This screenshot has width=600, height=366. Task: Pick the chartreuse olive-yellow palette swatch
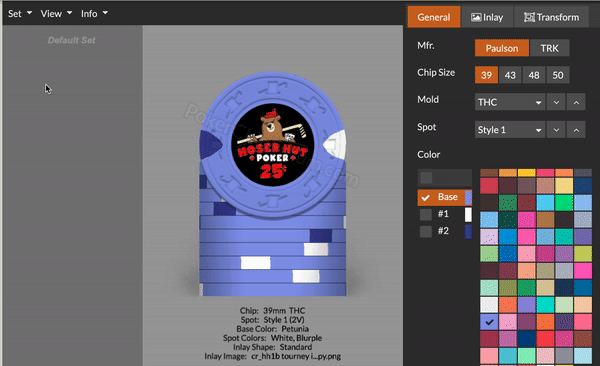(583, 254)
